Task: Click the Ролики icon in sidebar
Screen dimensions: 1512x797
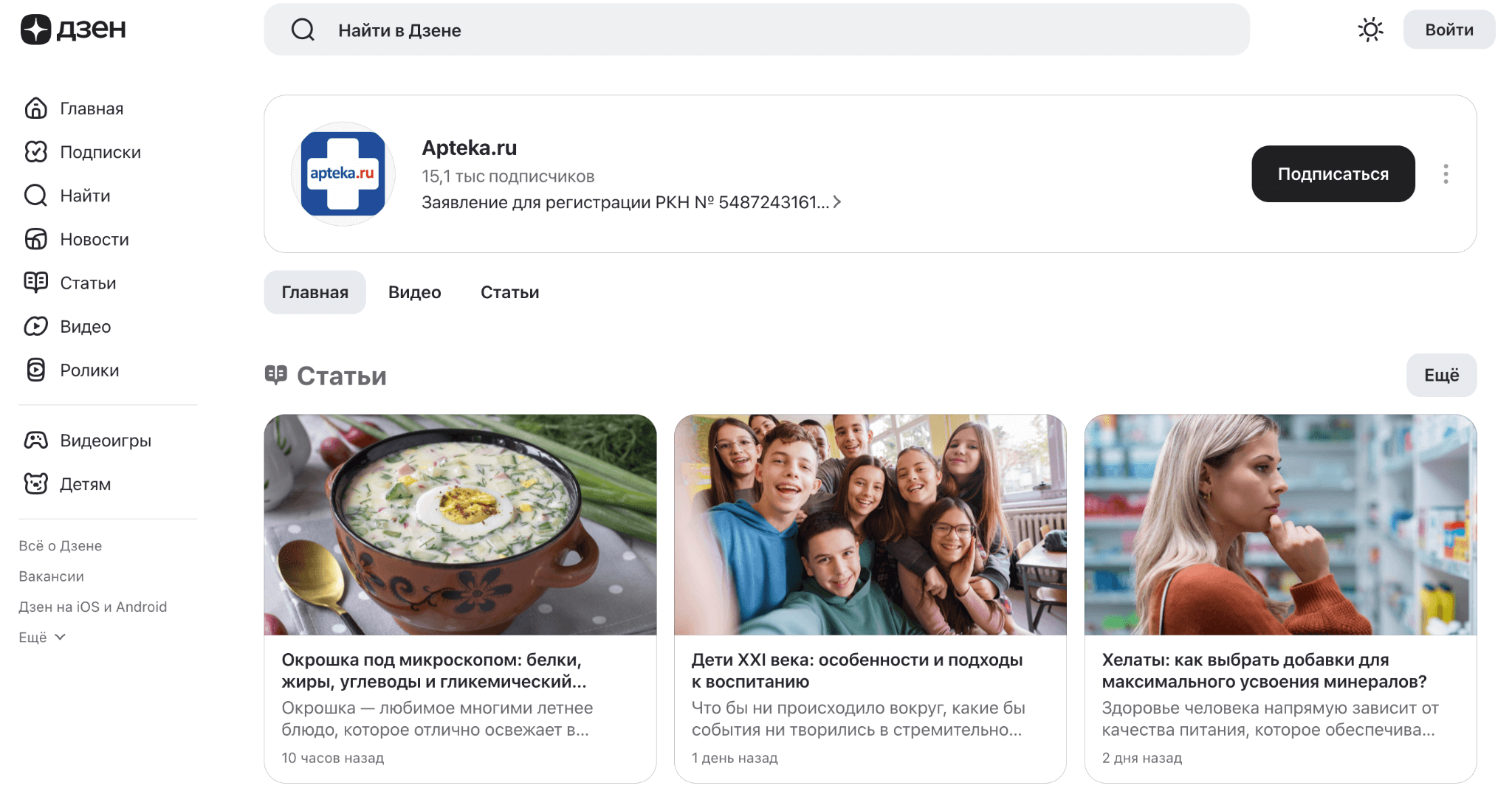Action: 35,370
